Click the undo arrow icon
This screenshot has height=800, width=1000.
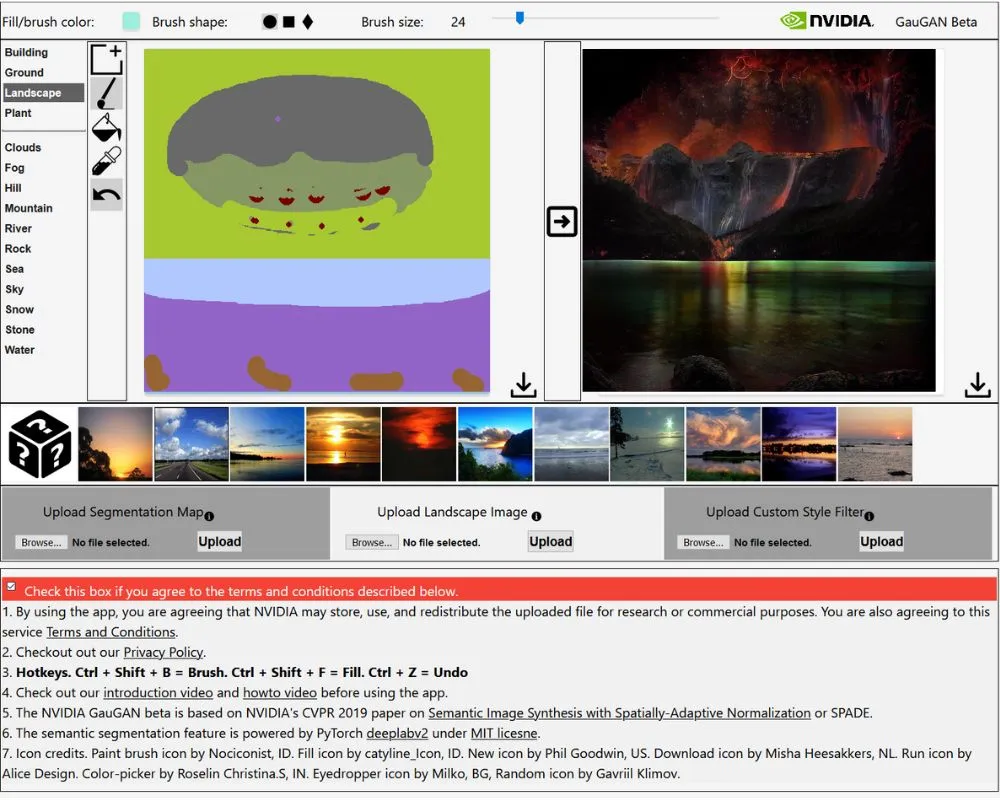pos(107,195)
